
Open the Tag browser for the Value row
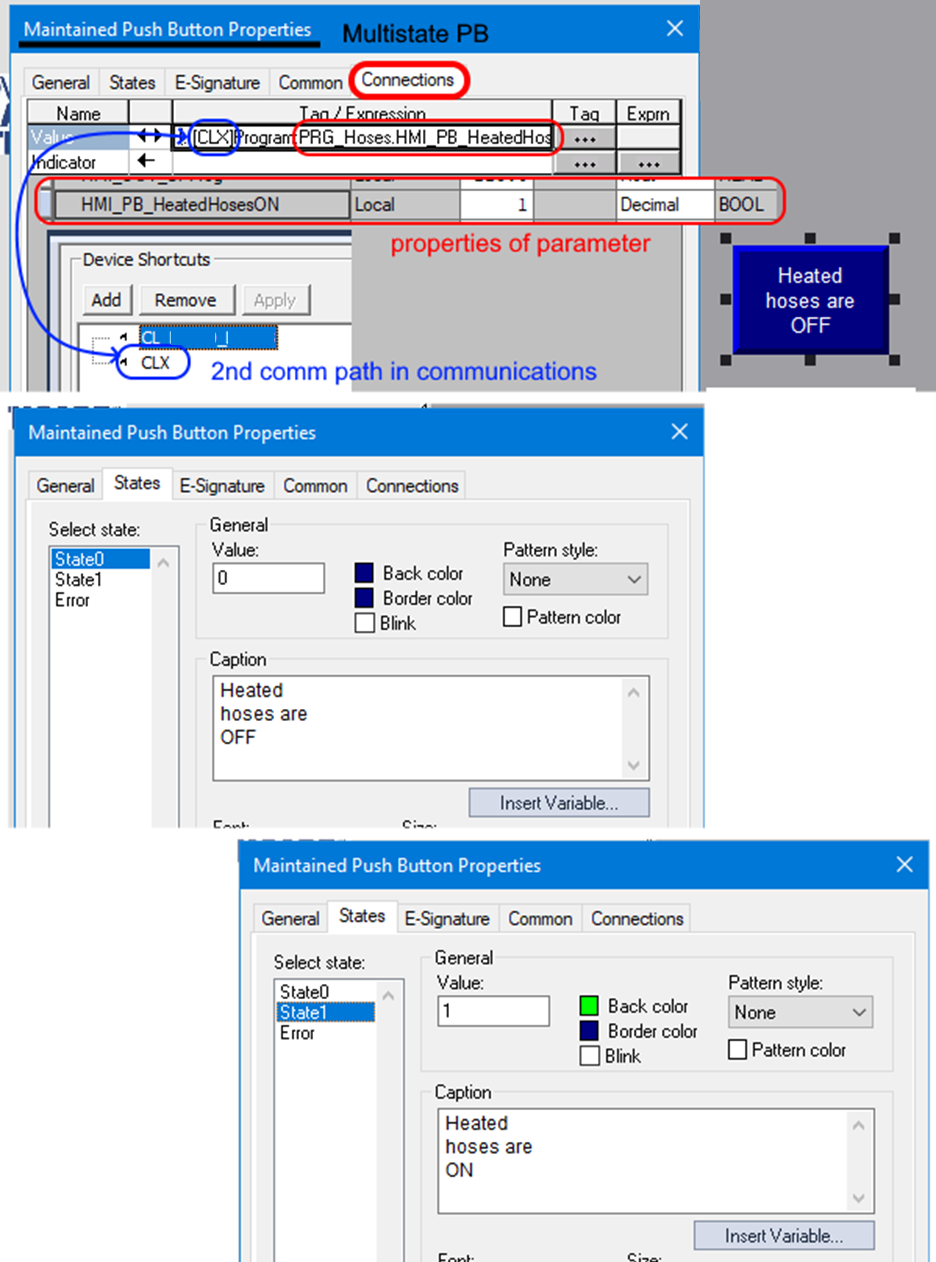(x=586, y=138)
